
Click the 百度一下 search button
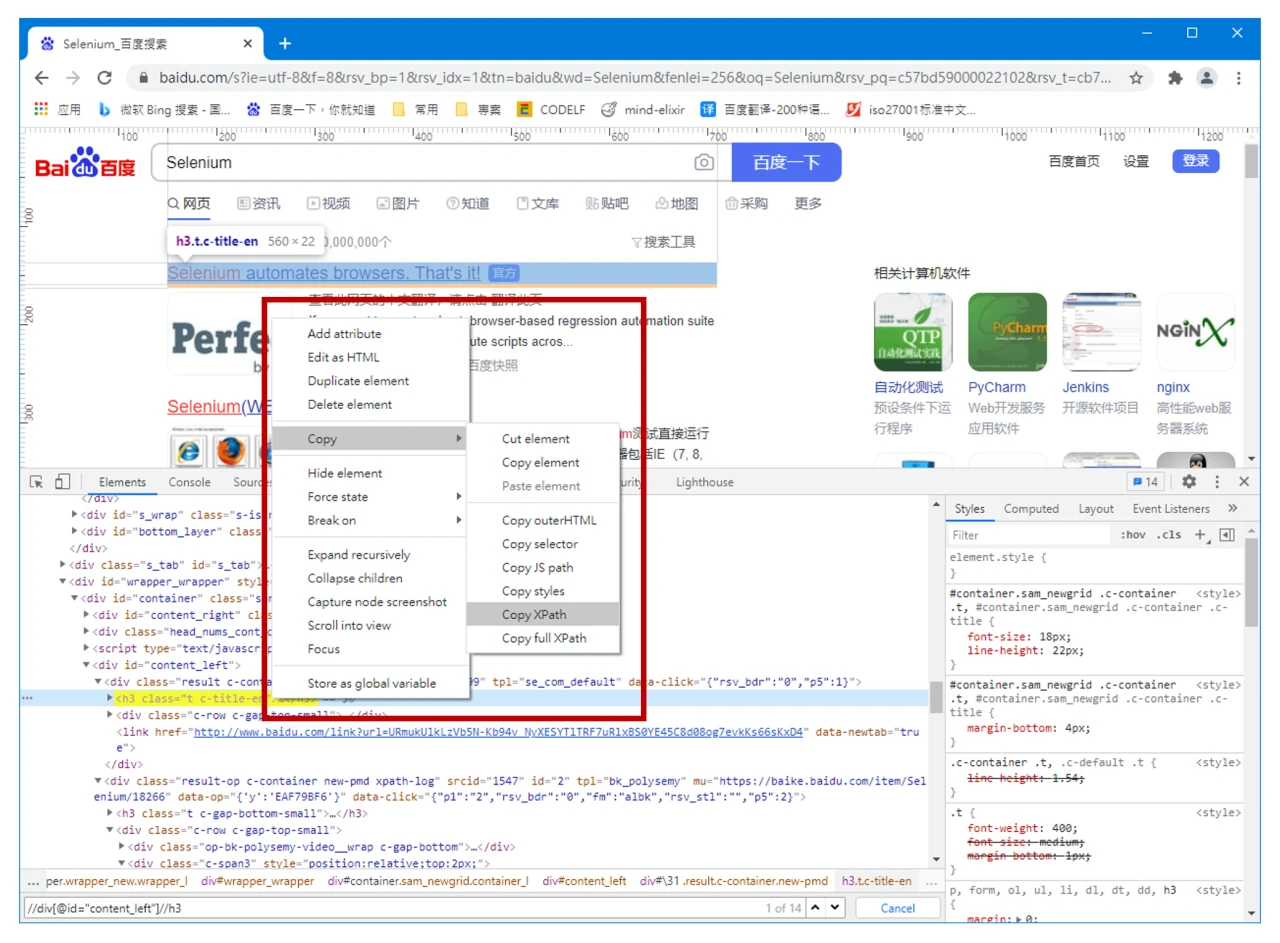(786, 162)
